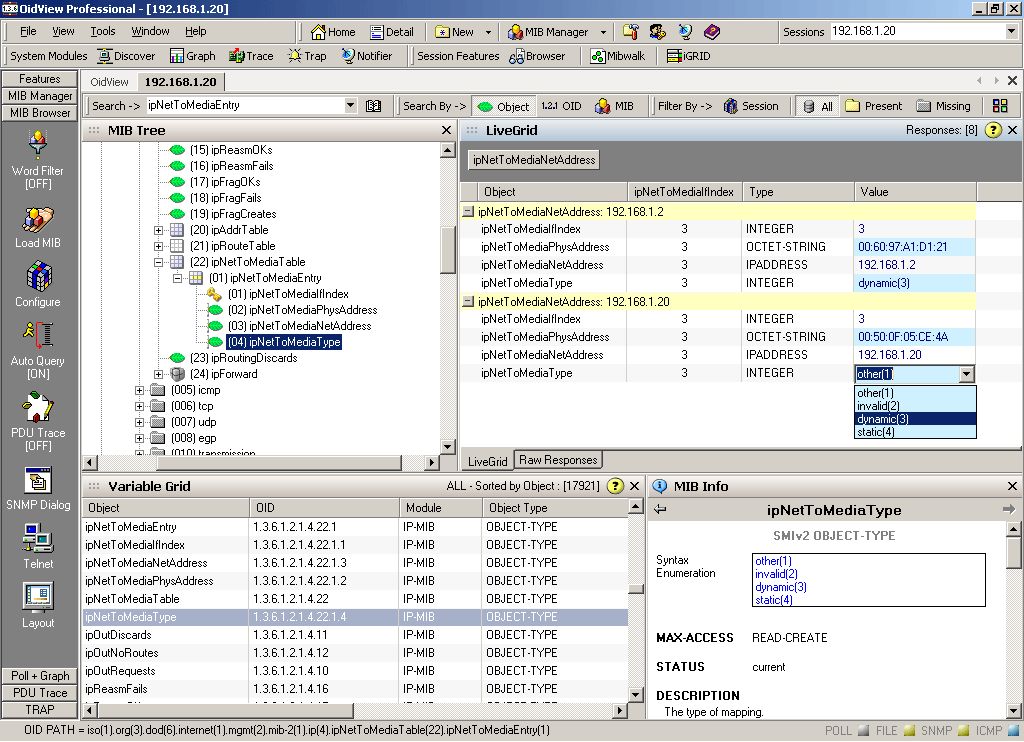Screen dimensions: 1024x742
Task: Collapse the ipNetToMediaTable tree node
Action: tap(159, 262)
